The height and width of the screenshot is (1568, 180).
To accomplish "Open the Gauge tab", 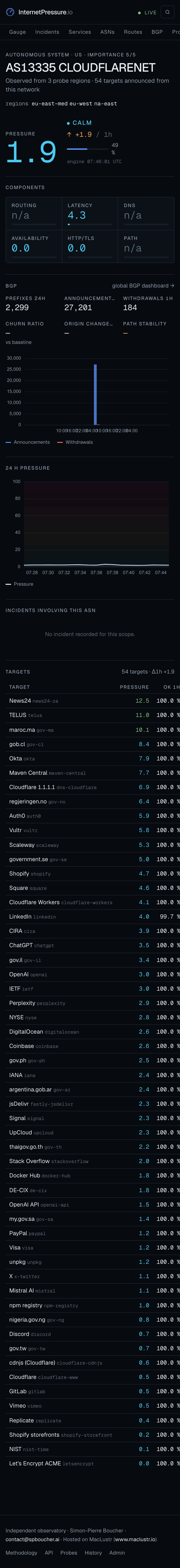I will click(x=18, y=32).
